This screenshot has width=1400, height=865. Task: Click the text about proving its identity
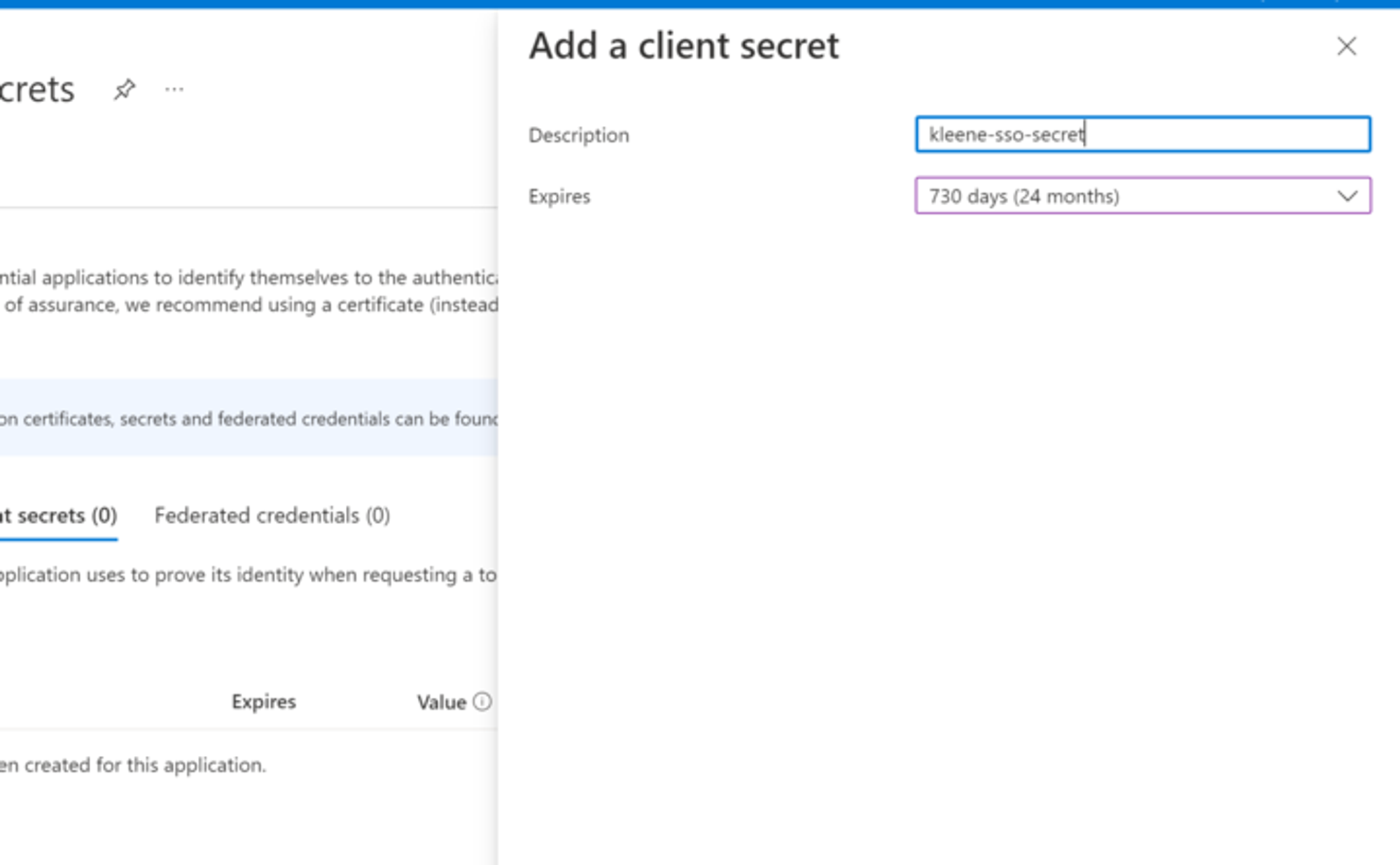click(248, 575)
